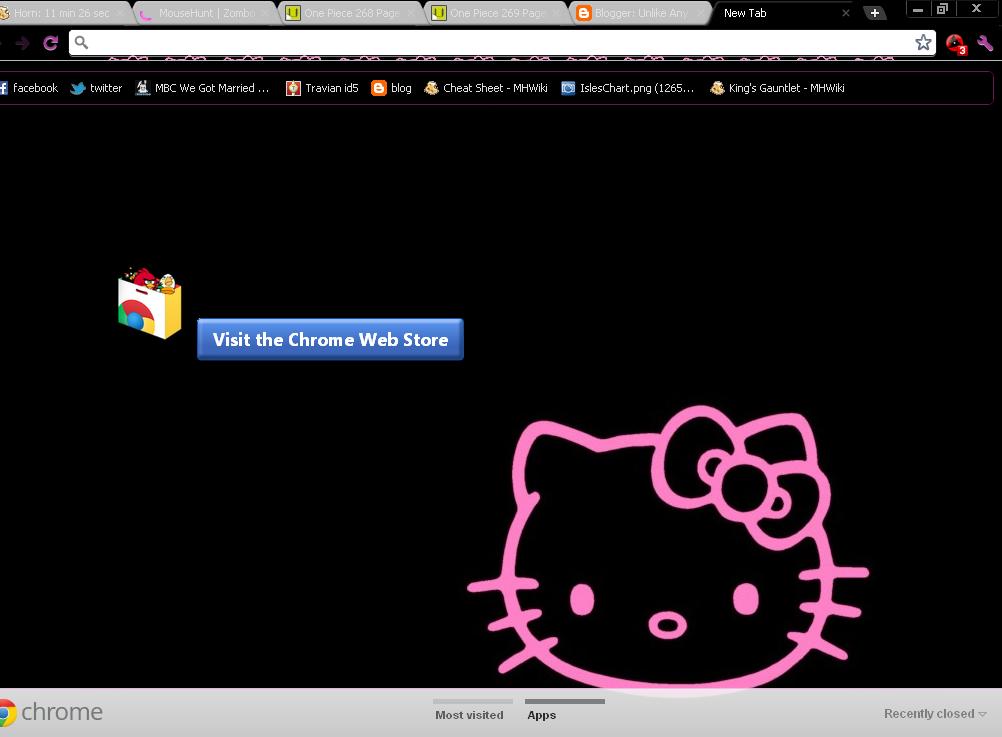
Task: Open the Travian id5 bookmark
Action: pos(322,88)
